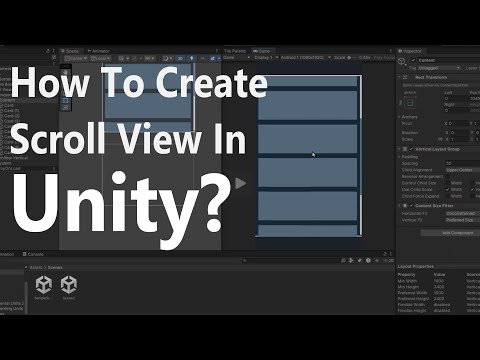Click the Scale X field

(458, 139)
